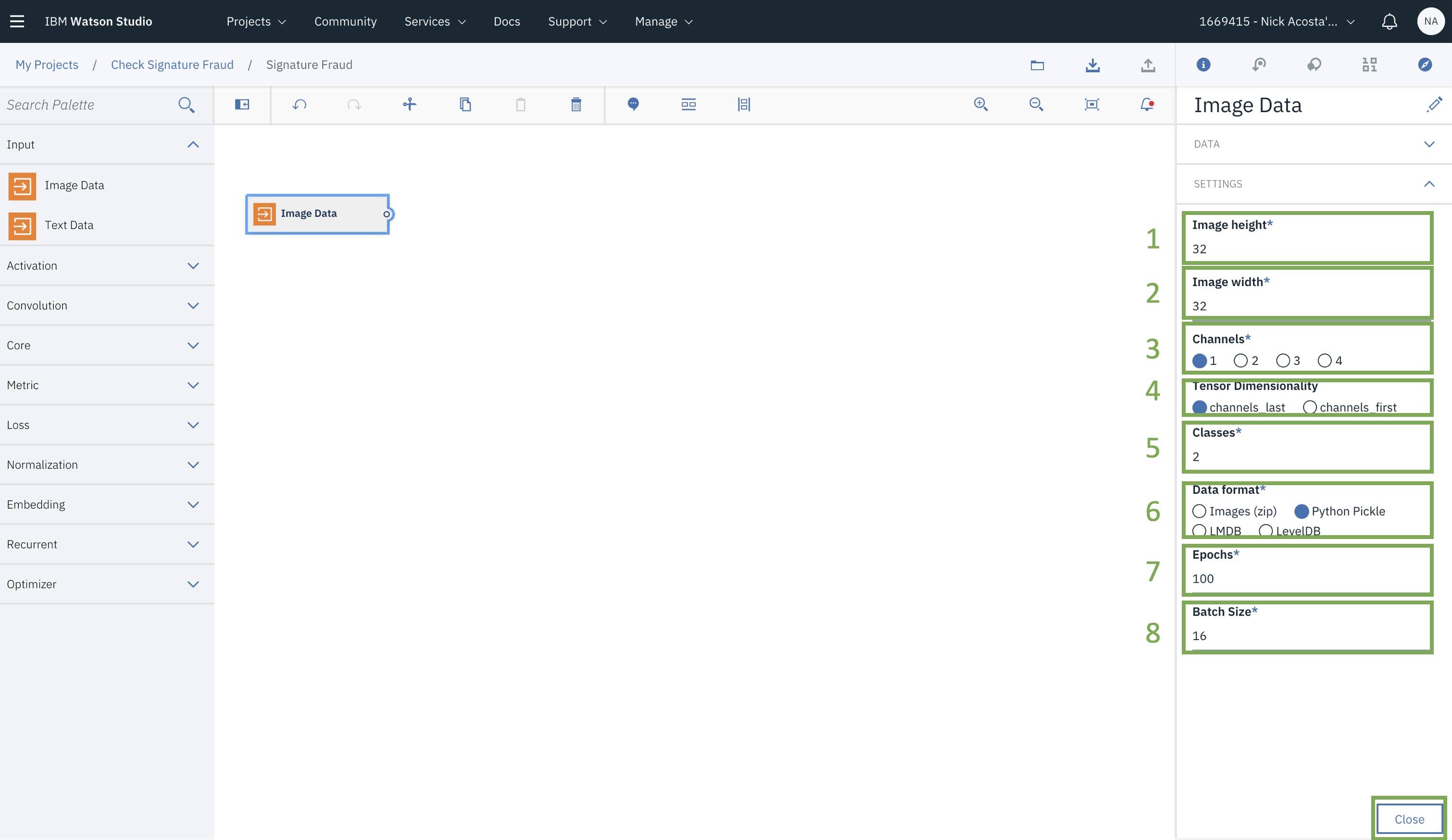
Task: Open the hamburger navigation menu
Action: coord(17,21)
